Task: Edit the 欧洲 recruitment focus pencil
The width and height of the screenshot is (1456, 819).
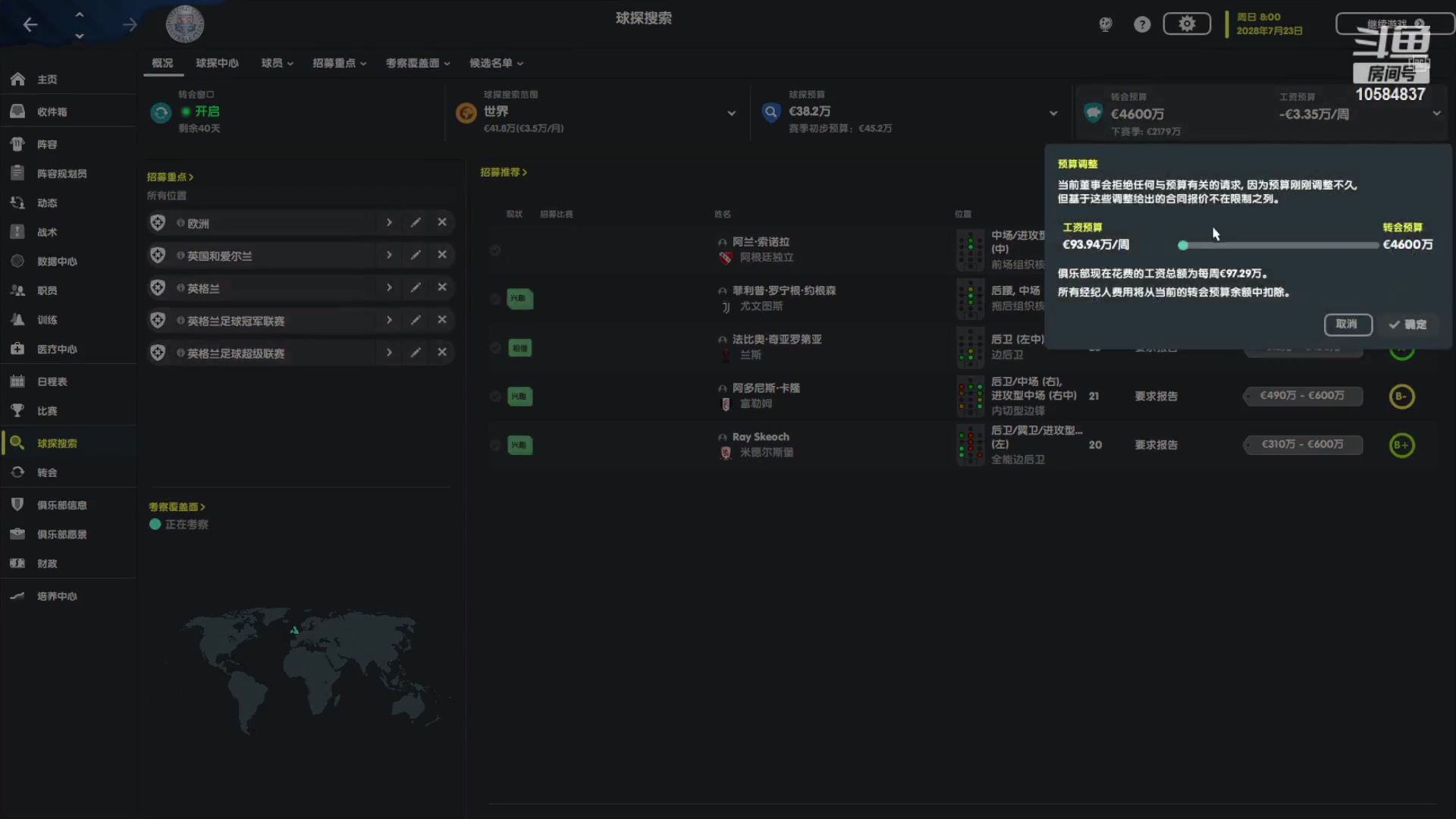Action: (x=416, y=222)
